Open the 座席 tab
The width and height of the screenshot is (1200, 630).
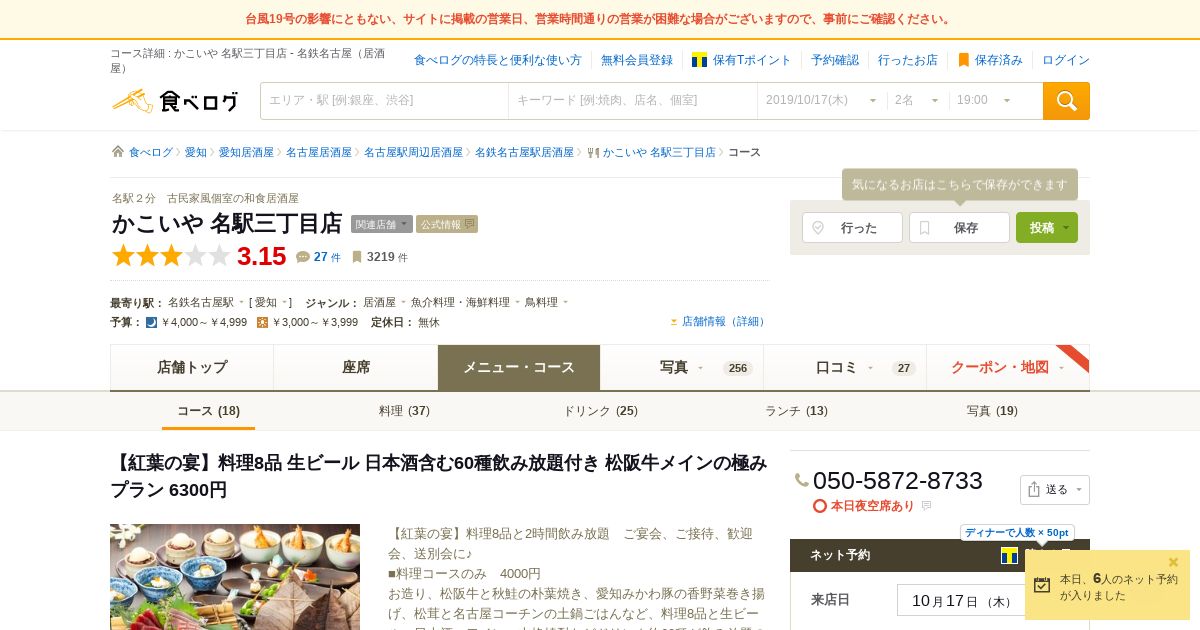coord(356,367)
